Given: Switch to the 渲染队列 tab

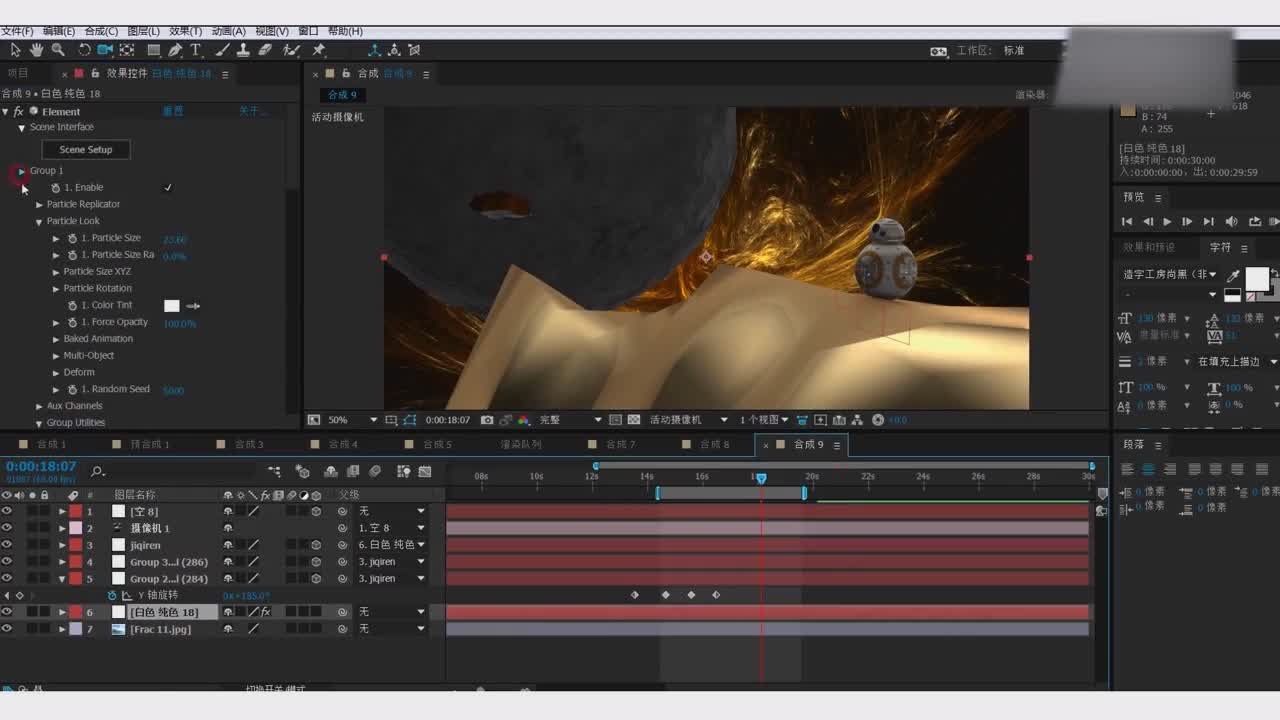Looking at the screenshot, I should coord(521,444).
